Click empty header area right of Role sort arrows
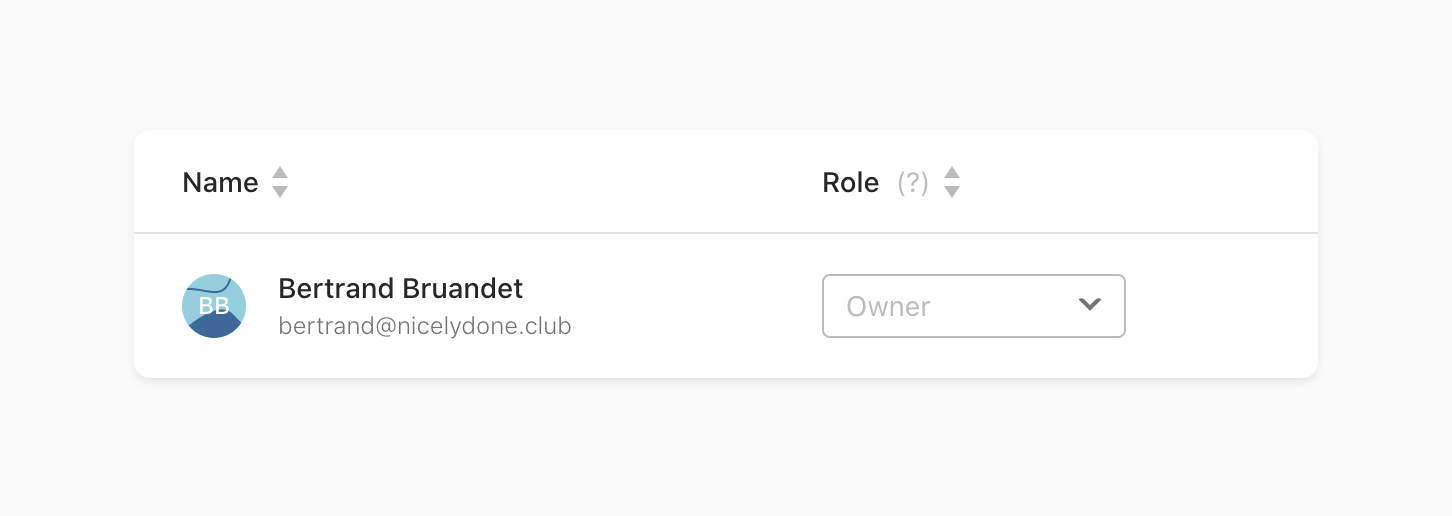 click(x=1130, y=183)
